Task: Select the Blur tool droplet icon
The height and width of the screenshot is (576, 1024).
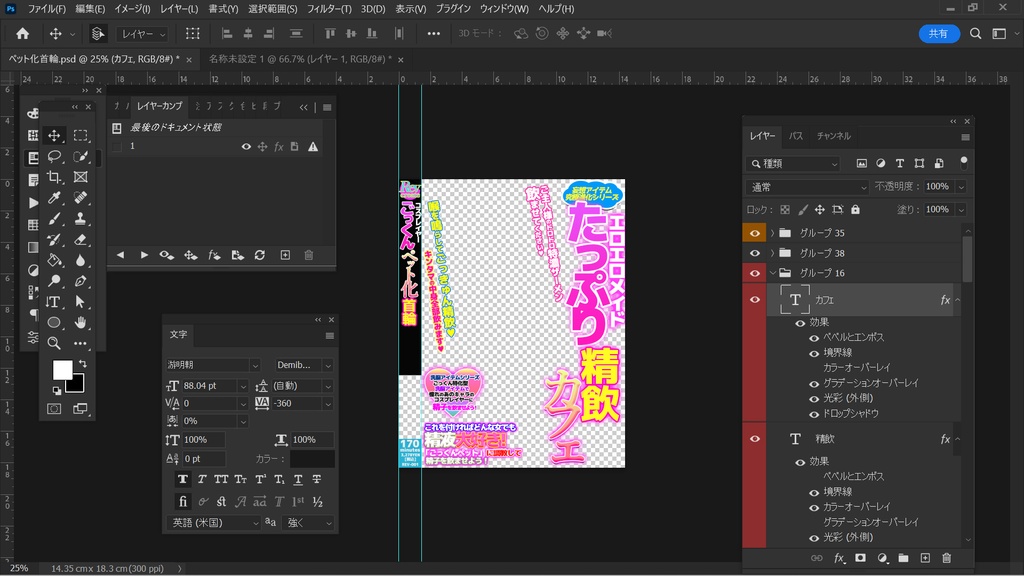Action: pos(80,261)
